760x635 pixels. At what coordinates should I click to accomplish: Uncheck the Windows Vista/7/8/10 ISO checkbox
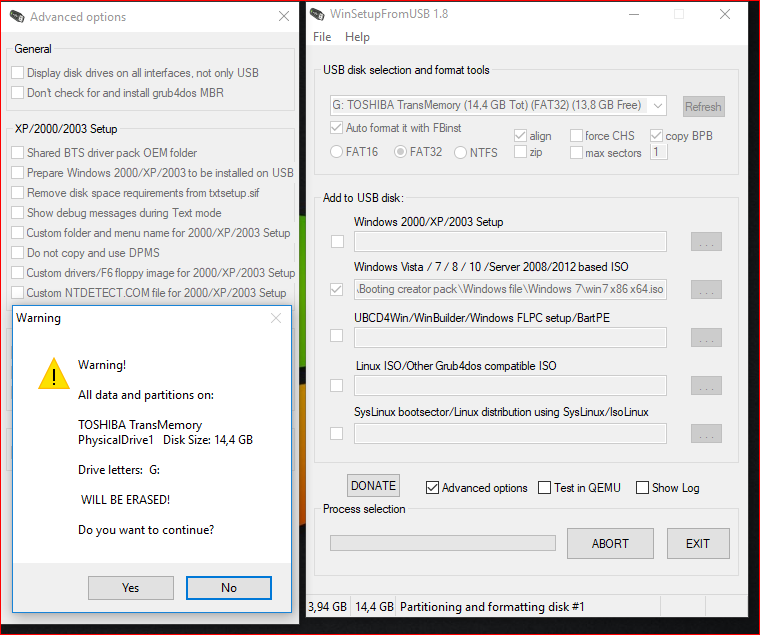(336, 289)
